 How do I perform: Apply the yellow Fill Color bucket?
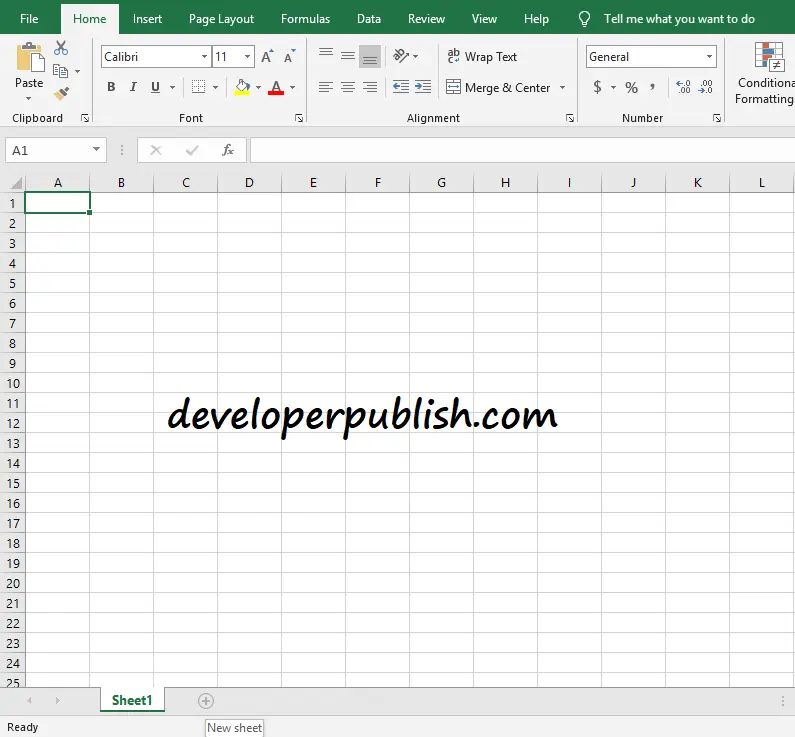tap(242, 87)
